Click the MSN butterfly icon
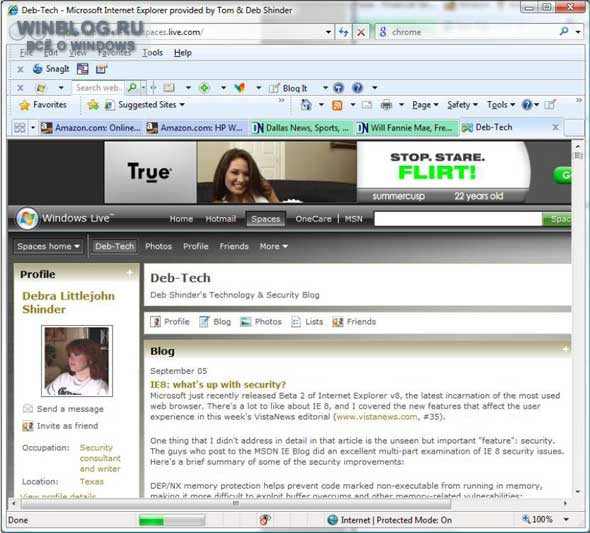Viewport: 590px width, 533px height. 239,88
